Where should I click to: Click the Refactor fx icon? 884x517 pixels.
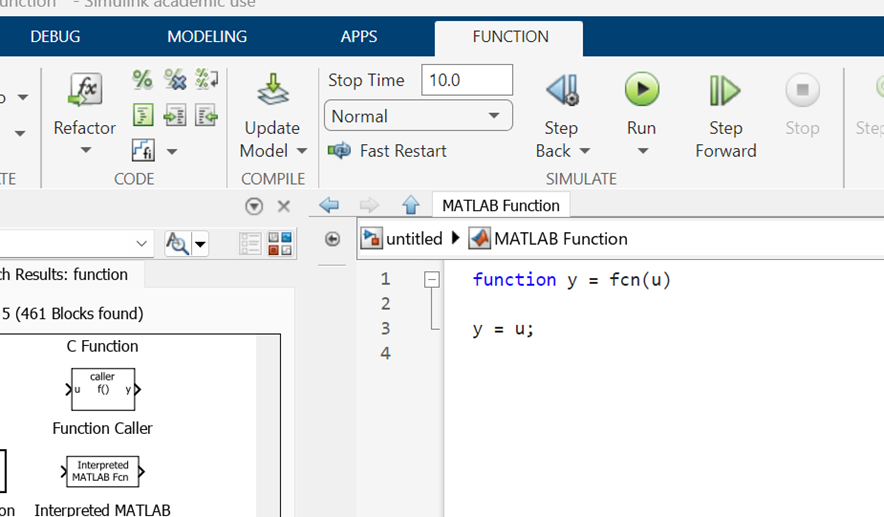84,91
